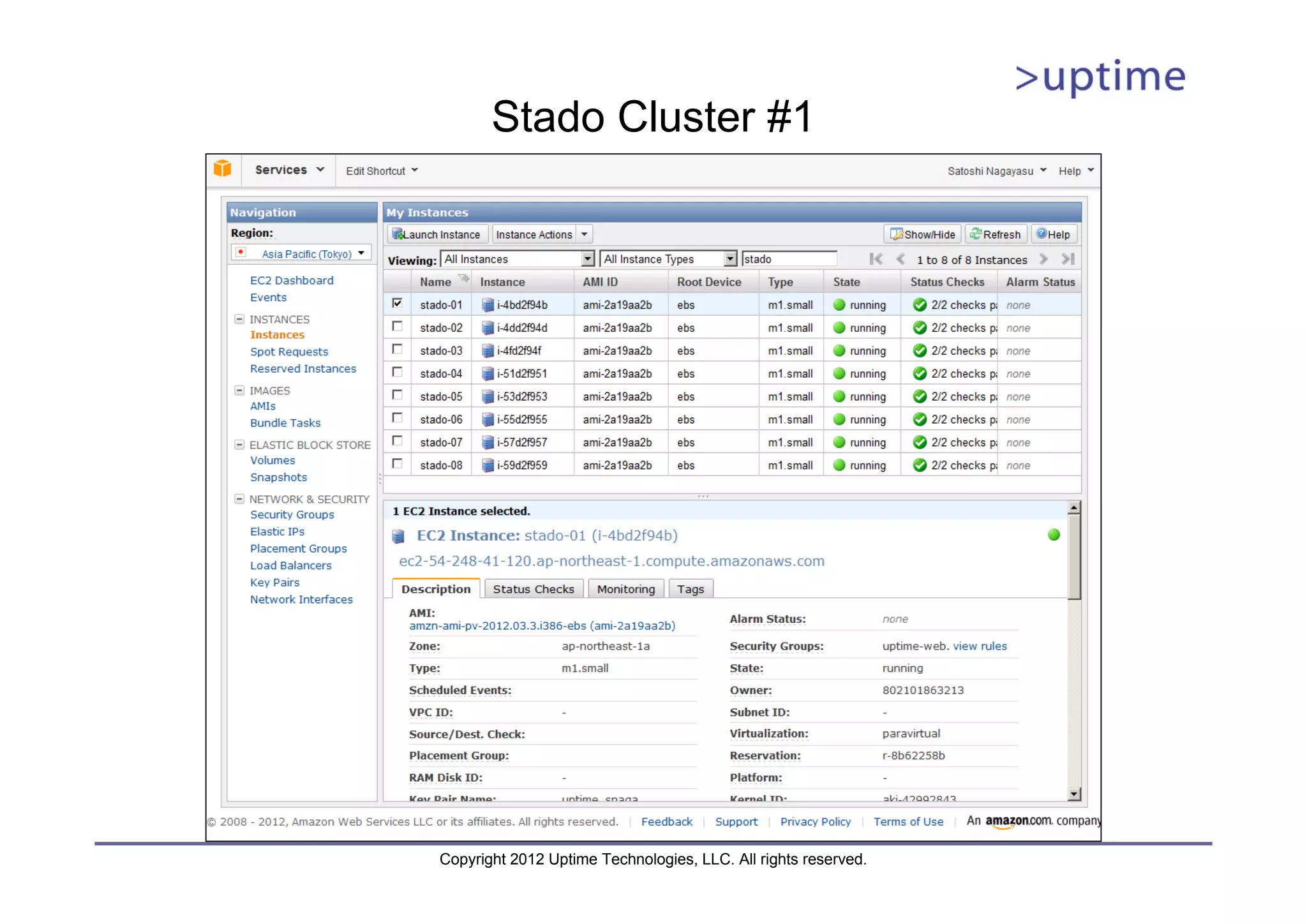The height and width of the screenshot is (924, 1307).
Task: Click the server icon beside EC2 Instance heading
Action: click(398, 537)
